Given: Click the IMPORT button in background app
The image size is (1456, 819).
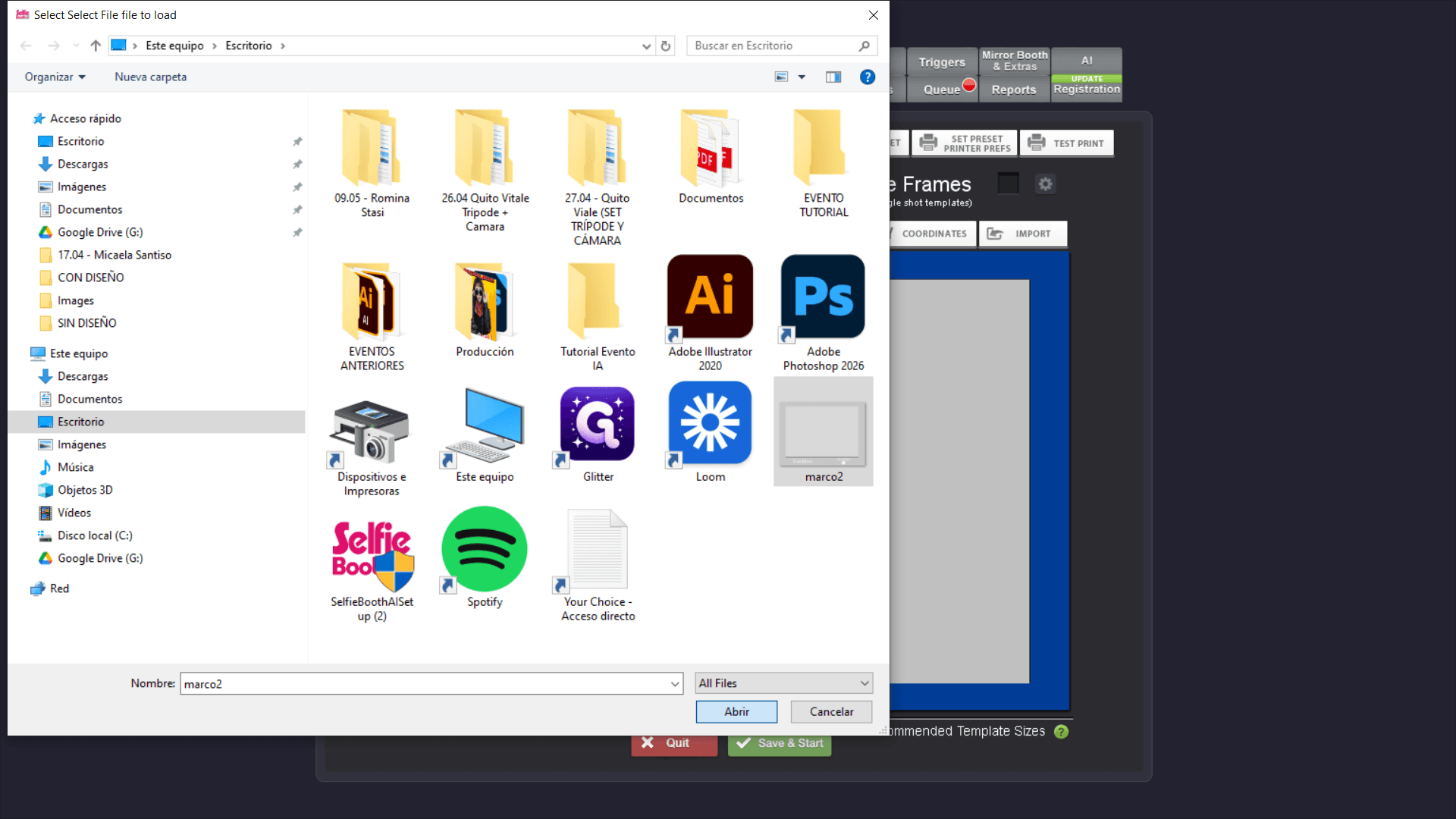Looking at the screenshot, I should click(x=1022, y=234).
